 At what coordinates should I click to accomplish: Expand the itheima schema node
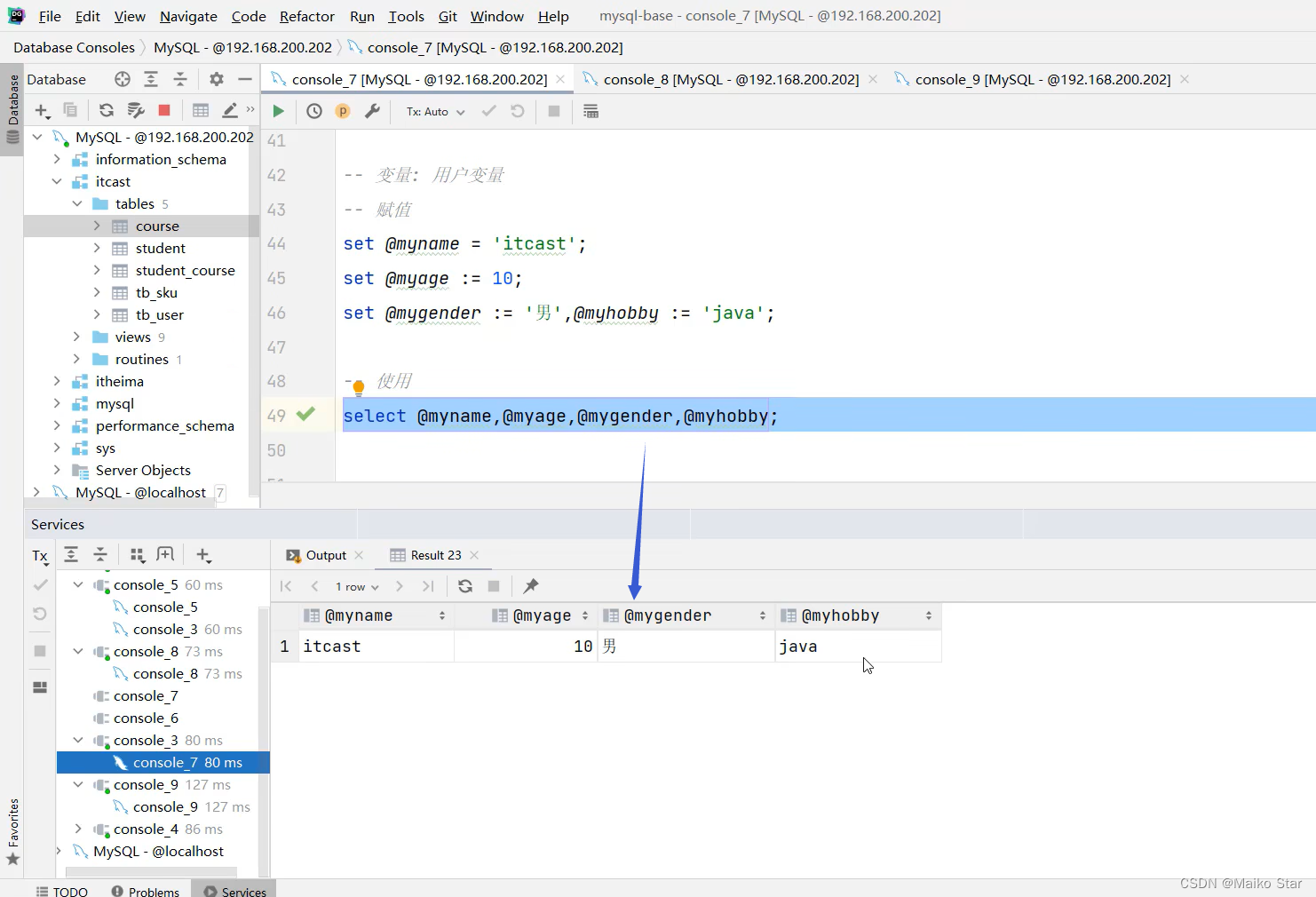[57, 381]
